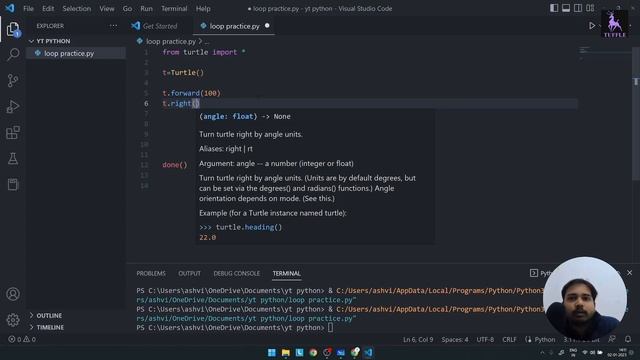The width and height of the screenshot is (640, 360).
Task: Open File Explorer from taskbar
Action: 285,352
